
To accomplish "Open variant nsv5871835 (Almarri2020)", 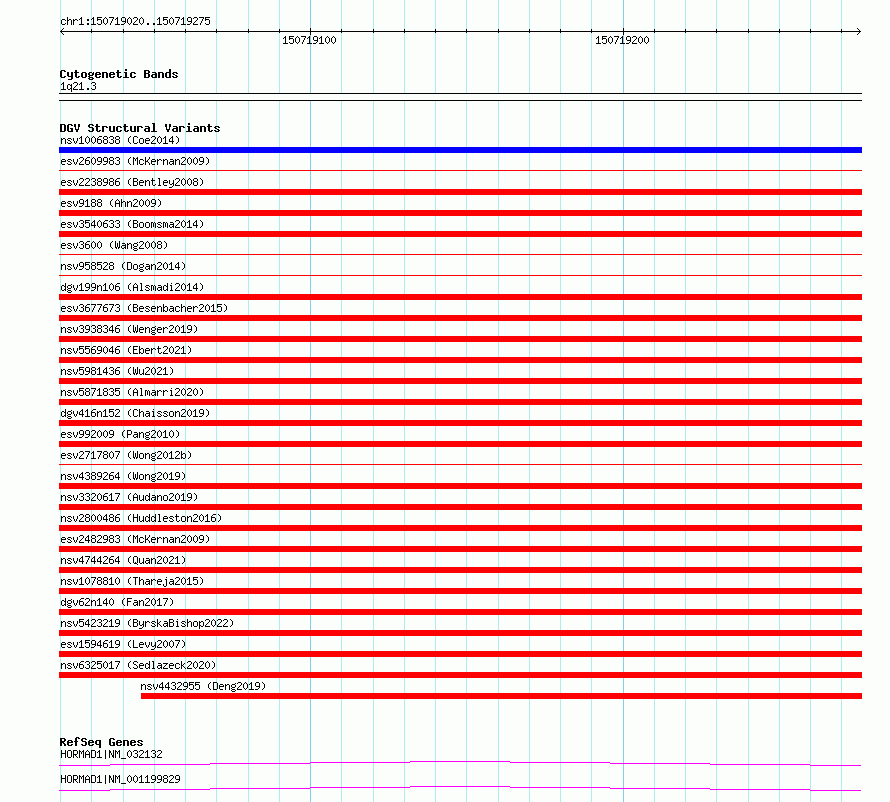I will pos(132,392).
